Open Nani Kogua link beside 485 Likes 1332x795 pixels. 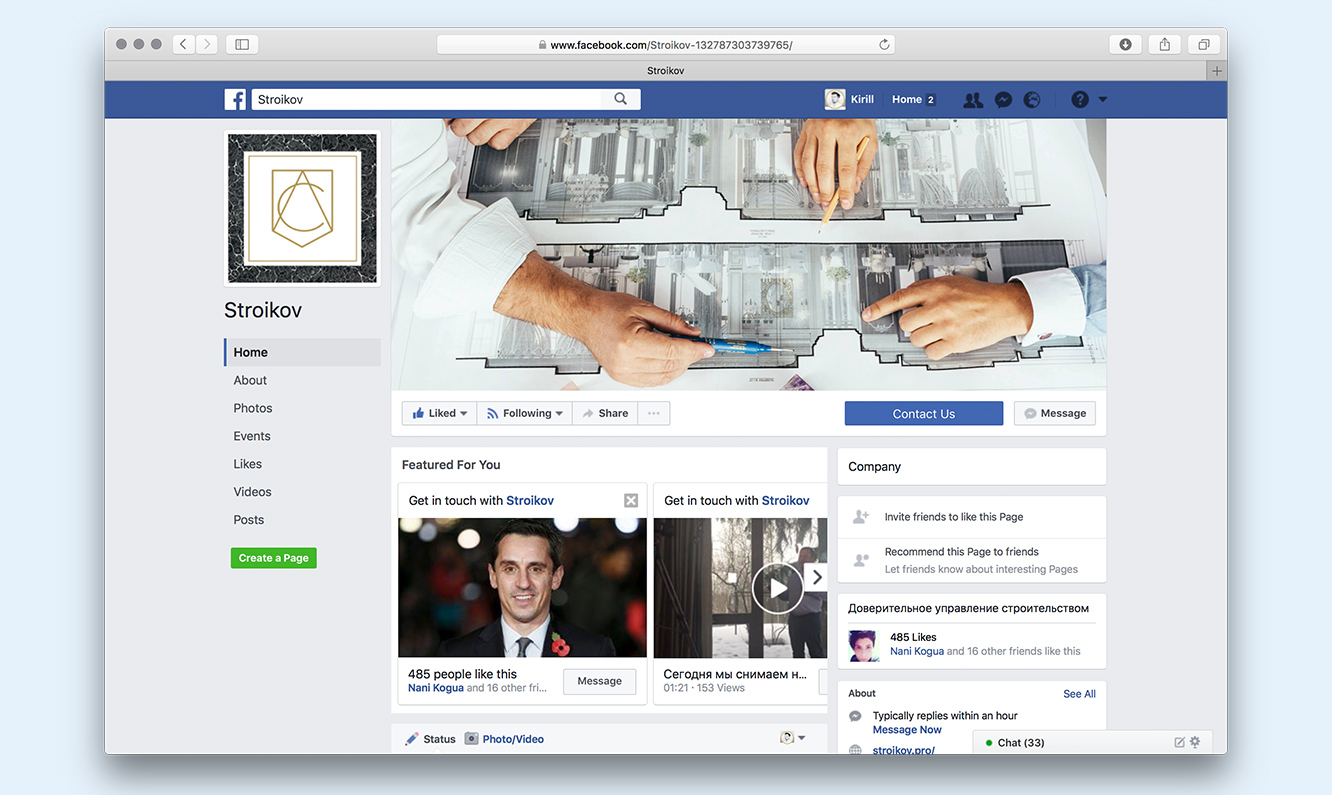click(917, 651)
